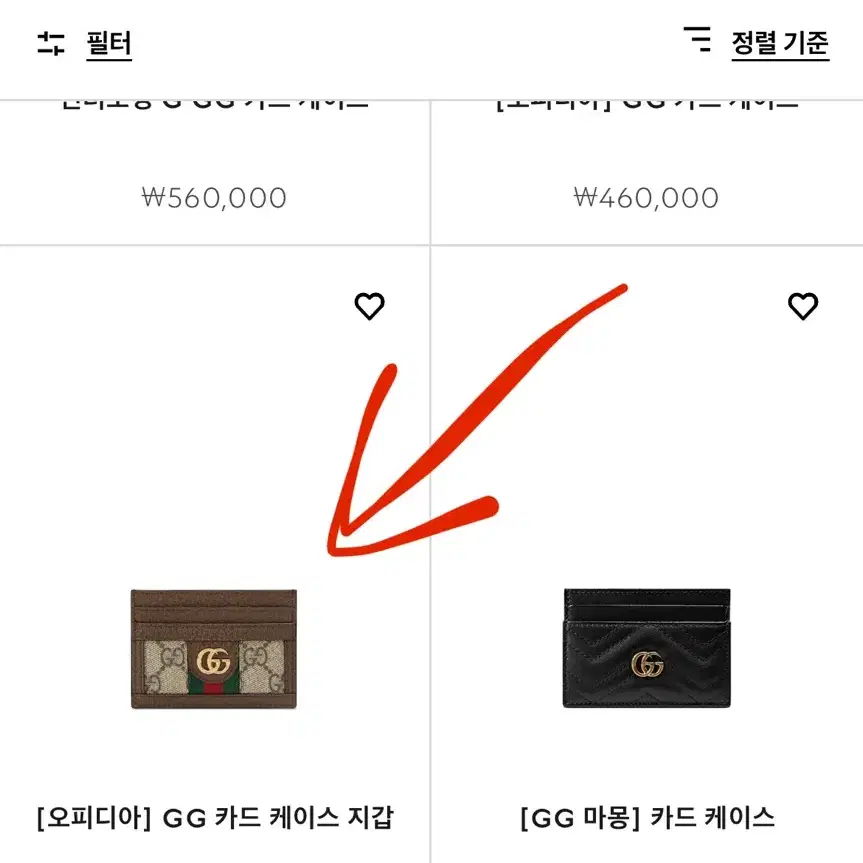Open the cut-off [오피디아] GG 카드 케이스 title

click(x=647, y=105)
